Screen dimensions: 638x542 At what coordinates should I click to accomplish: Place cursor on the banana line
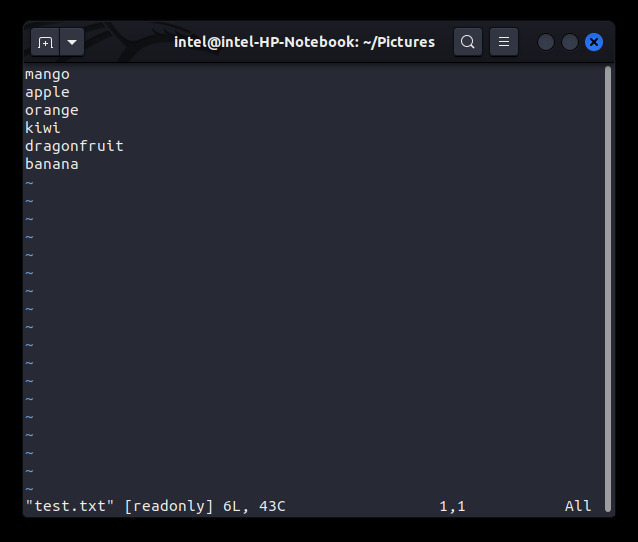[x=52, y=164]
